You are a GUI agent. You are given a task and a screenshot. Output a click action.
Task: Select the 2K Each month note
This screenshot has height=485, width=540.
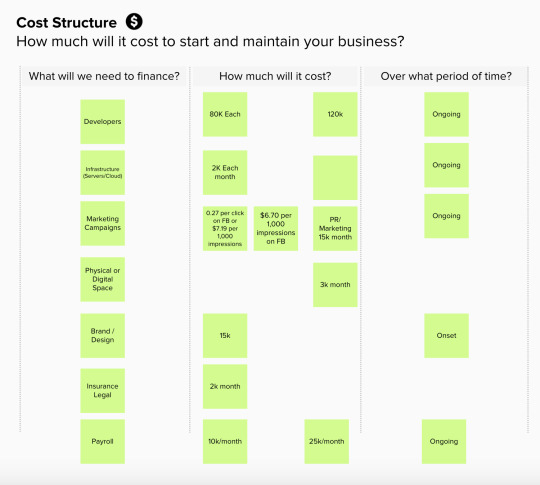pos(225,173)
